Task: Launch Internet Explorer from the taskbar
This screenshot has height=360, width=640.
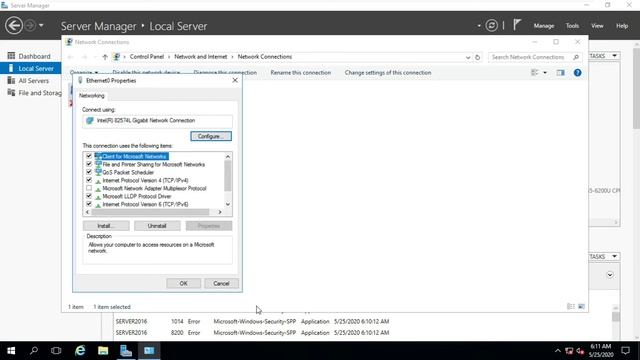Action: coord(80,351)
